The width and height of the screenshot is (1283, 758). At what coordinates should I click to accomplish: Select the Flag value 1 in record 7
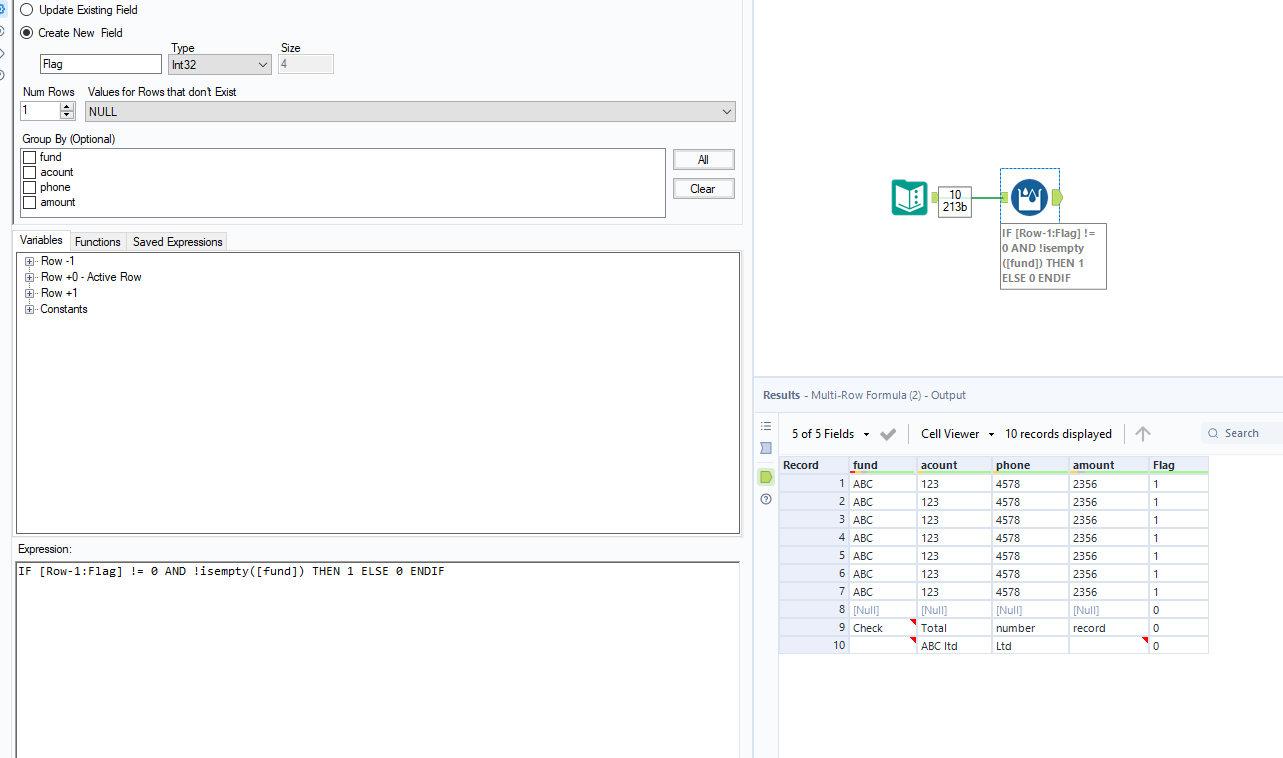tap(1179, 592)
